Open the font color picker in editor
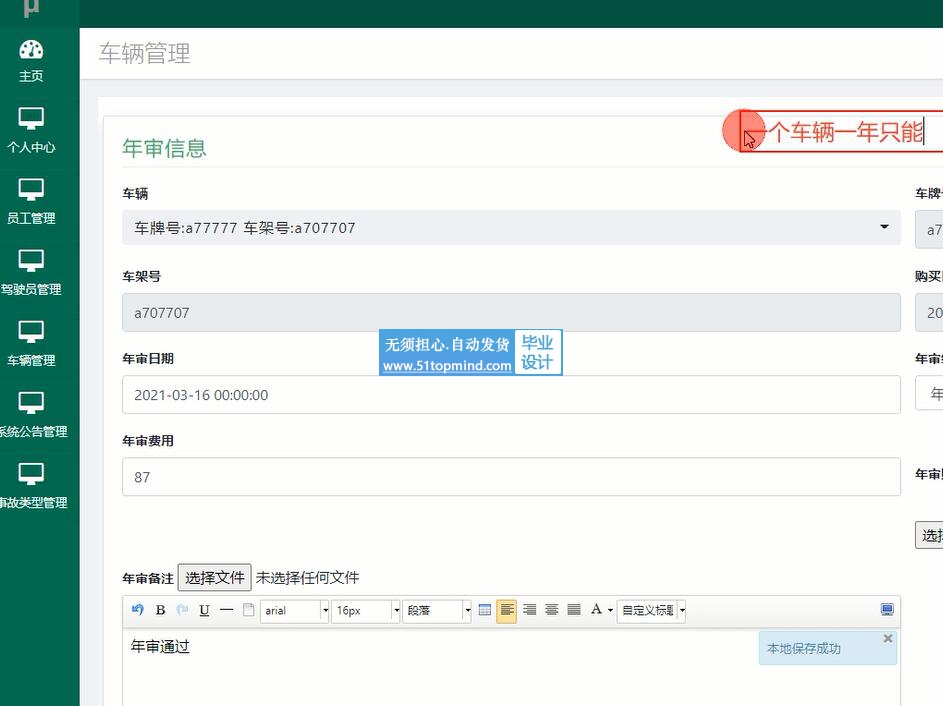 pos(601,610)
